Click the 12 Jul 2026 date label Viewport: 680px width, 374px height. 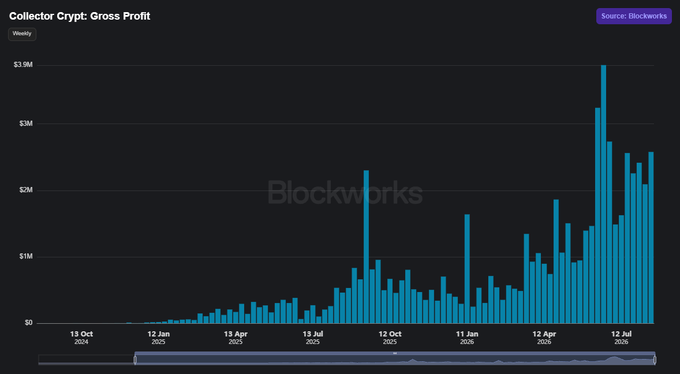click(621, 338)
